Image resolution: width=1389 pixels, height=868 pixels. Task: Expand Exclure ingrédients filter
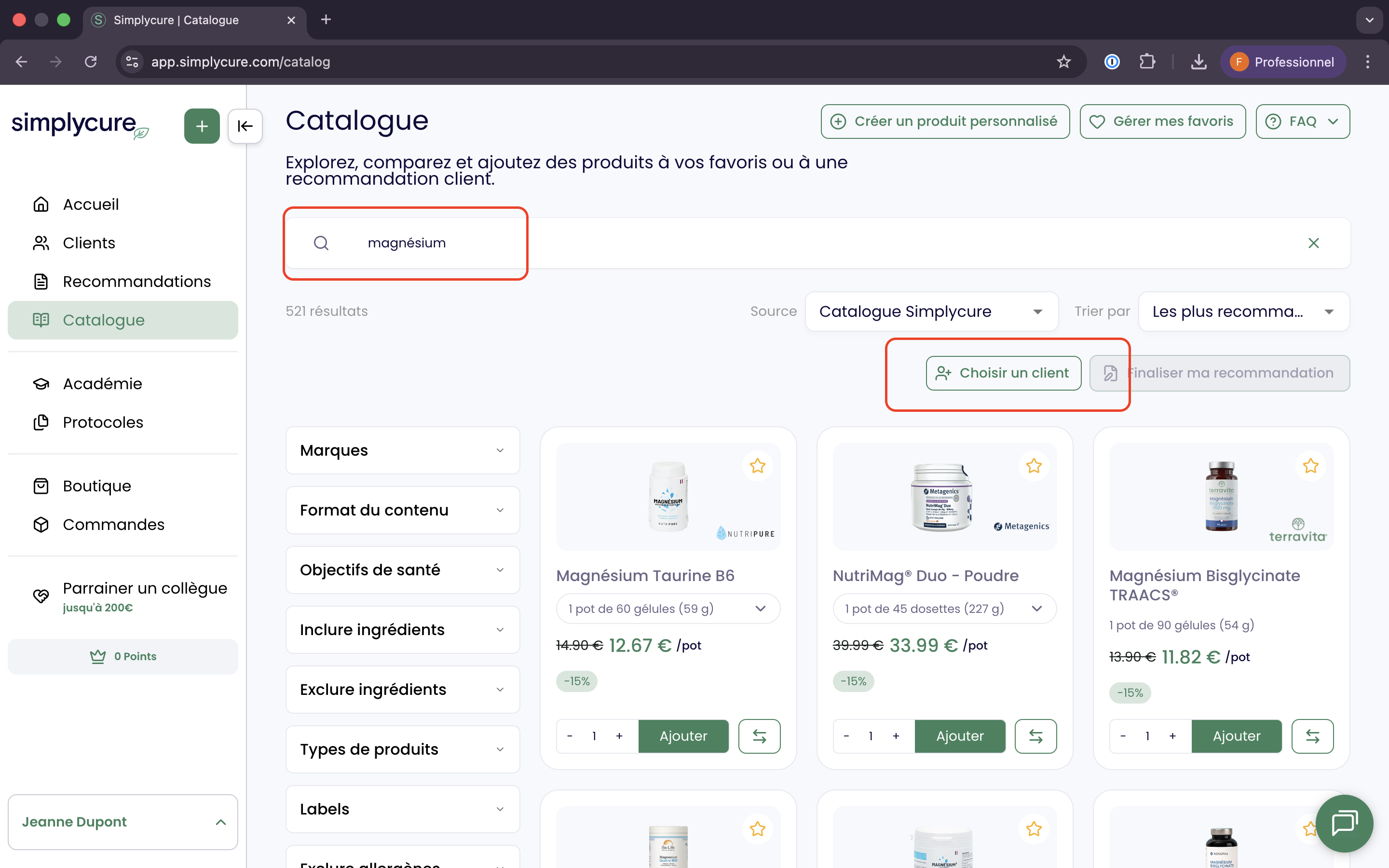coord(402,689)
